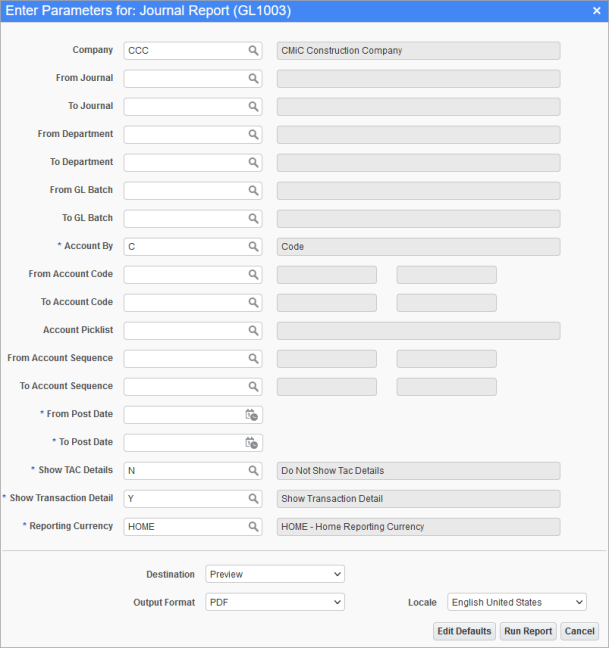Viewport: 609px width, 648px height.
Task: Click the 'Code' description beside Account By
Action: 293,247
